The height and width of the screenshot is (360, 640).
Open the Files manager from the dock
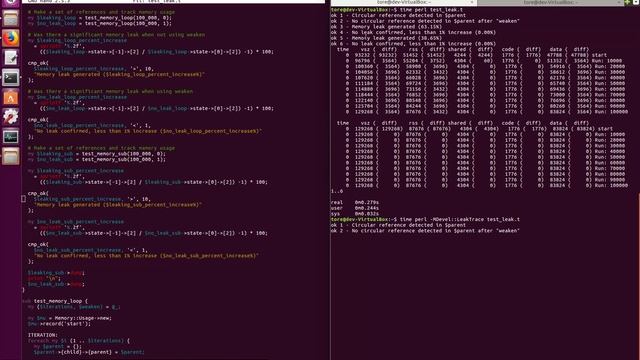pyautogui.click(x=11, y=18)
